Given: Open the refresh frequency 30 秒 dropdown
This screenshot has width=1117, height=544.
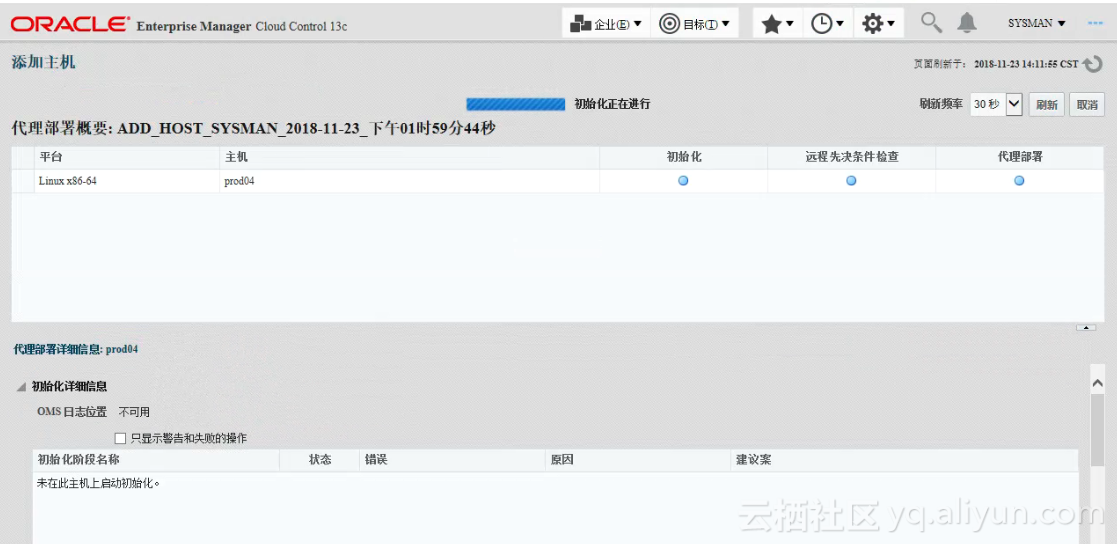Looking at the screenshot, I should (x=997, y=104).
